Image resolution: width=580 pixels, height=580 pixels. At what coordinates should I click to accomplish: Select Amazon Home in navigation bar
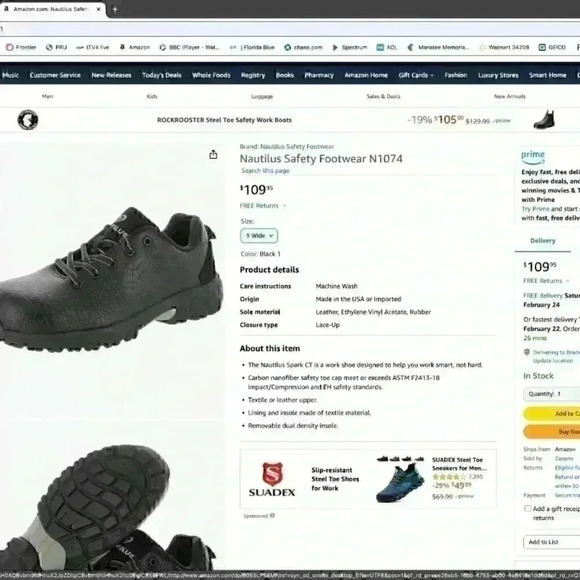(x=366, y=75)
